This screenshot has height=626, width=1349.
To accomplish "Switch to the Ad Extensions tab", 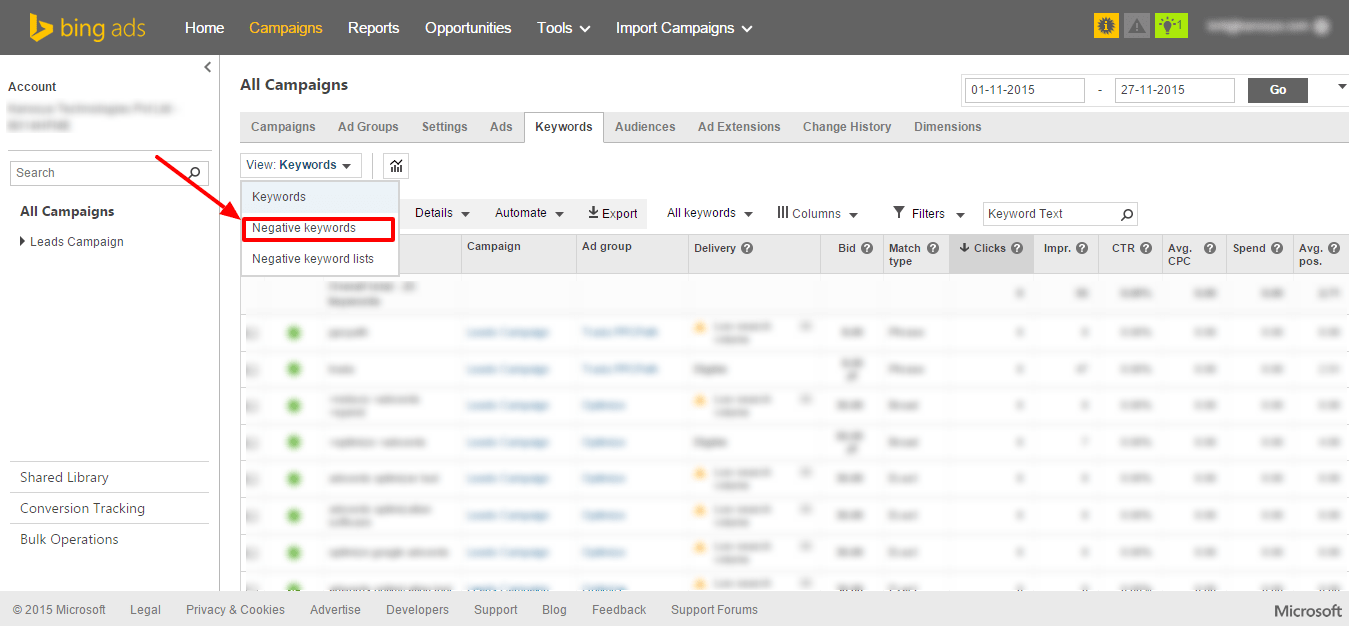I will click(x=737, y=126).
